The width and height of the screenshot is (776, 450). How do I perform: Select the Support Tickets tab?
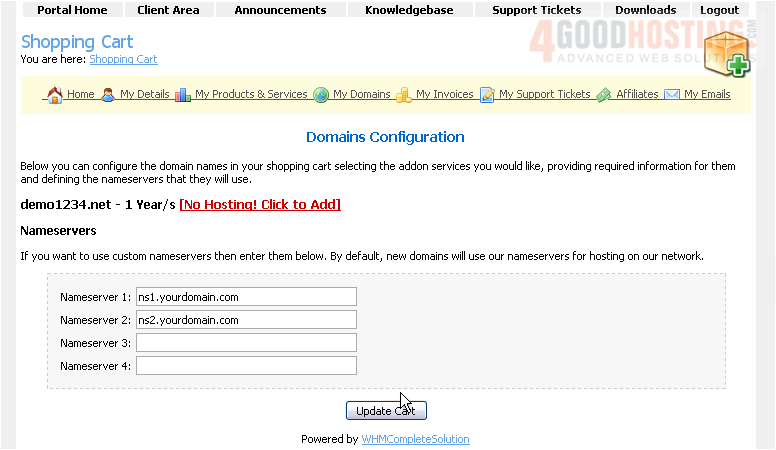[x=537, y=10]
